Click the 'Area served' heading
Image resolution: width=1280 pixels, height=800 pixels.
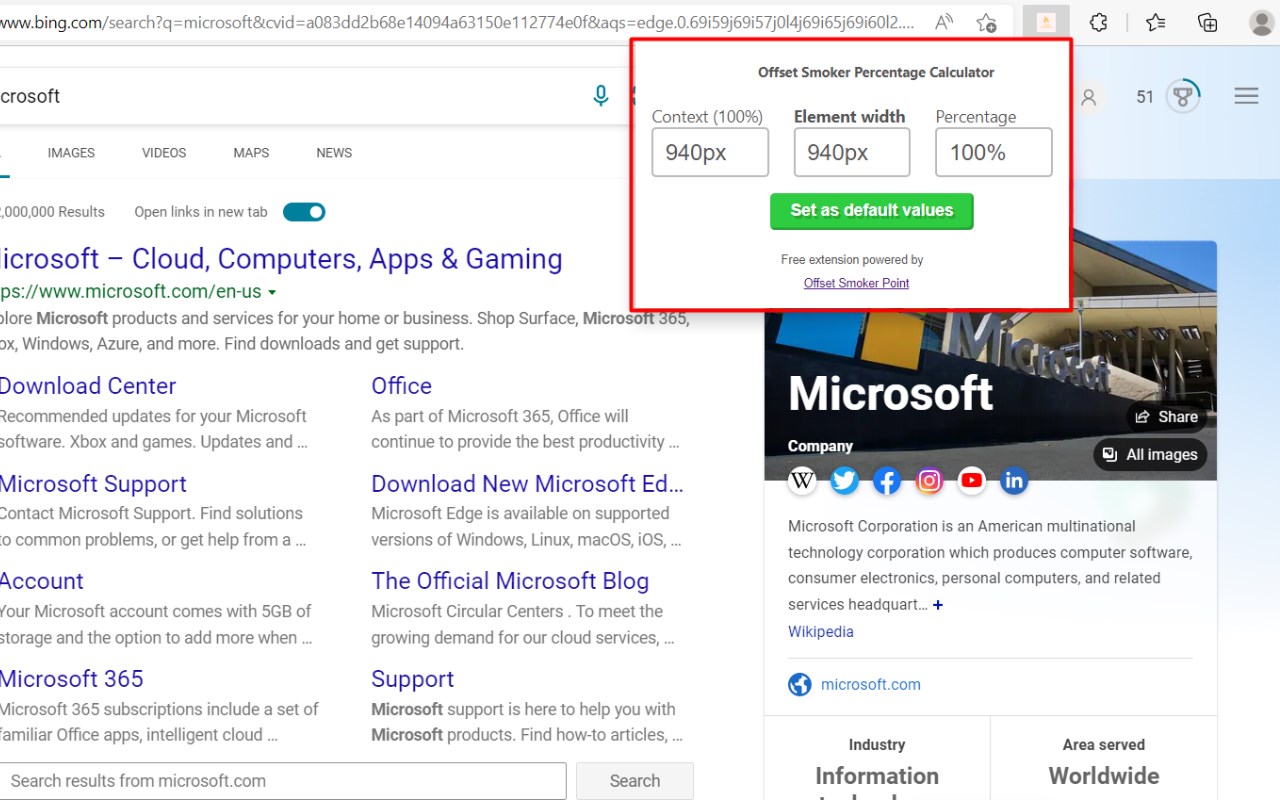point(1104,745)
